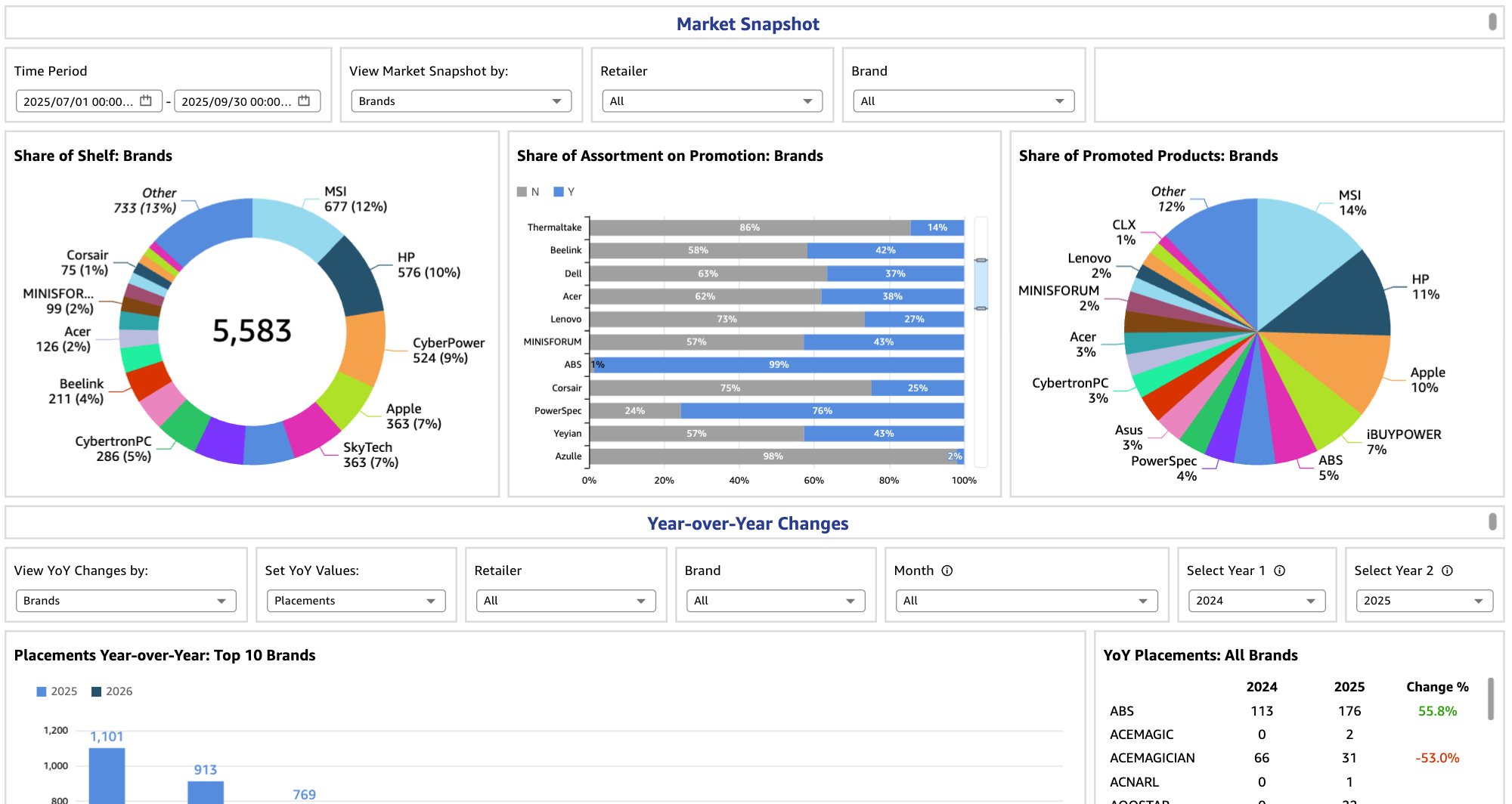Click the Select Year 2 info icon
This screenshot has height=804, width=1512.
tap(1447, 571)
